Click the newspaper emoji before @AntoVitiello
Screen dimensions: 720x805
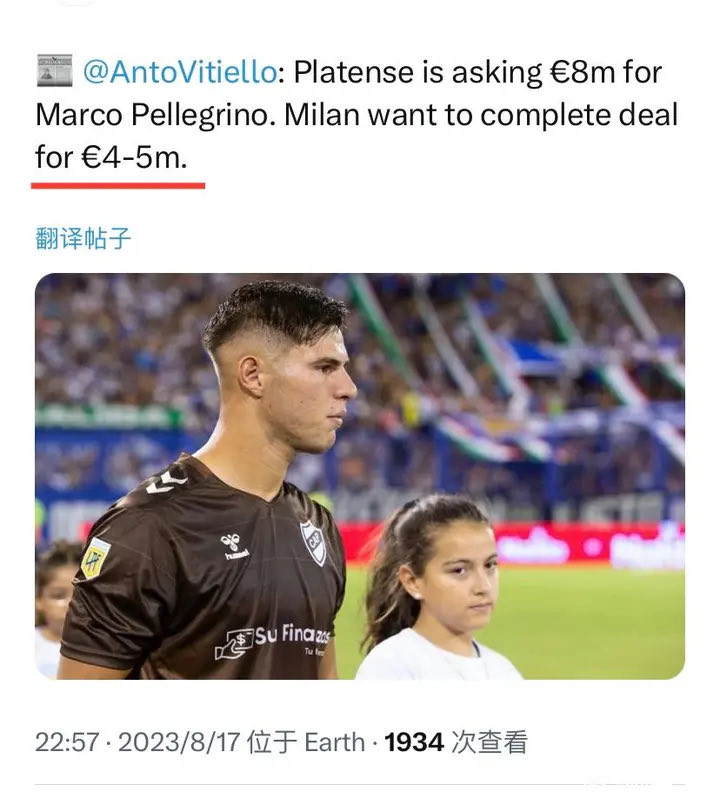pos(54,71)
